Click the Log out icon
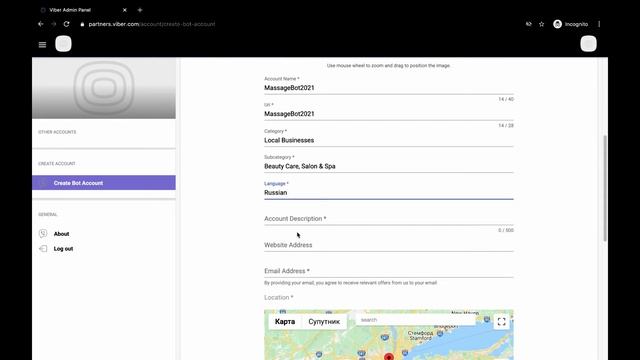This screenshot has width=640, height=360. [x=43, y=249]
